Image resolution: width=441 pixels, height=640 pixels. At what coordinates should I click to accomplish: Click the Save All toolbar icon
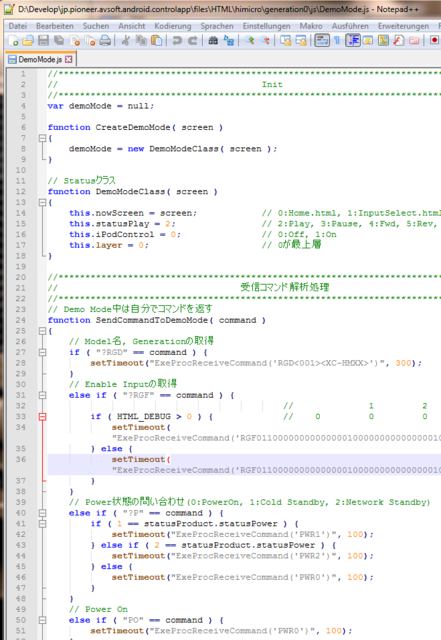coord(59,40)
